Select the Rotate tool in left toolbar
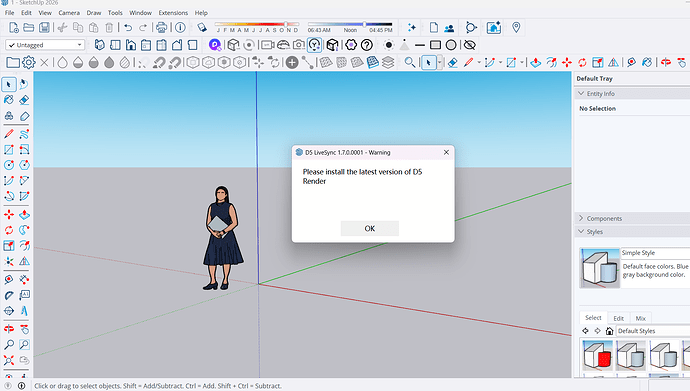This screenshot has width=690, height=391. pyautogui.click(x=8, y=230)
